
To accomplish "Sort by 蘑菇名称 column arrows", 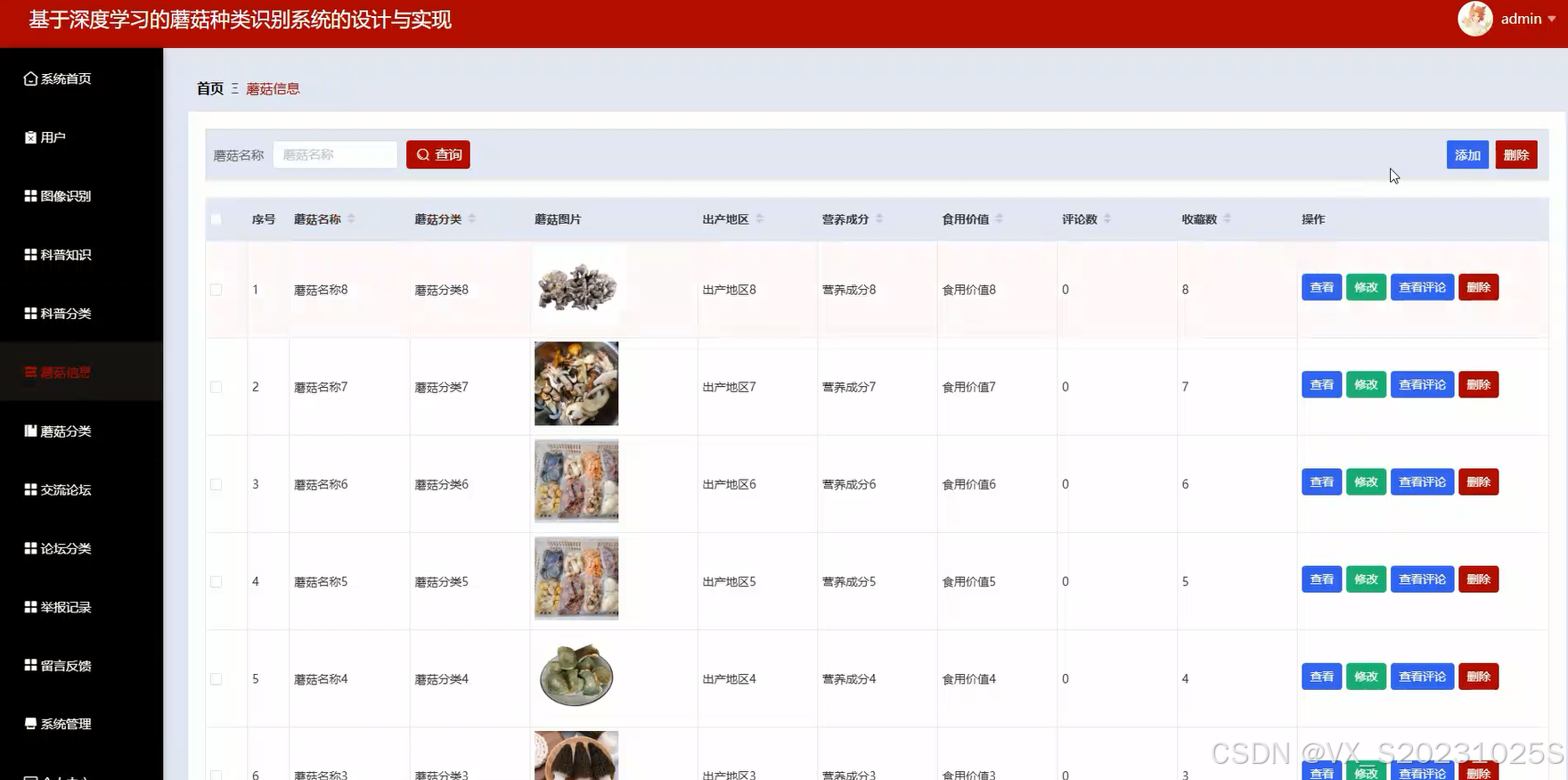I will coord(351,219).
